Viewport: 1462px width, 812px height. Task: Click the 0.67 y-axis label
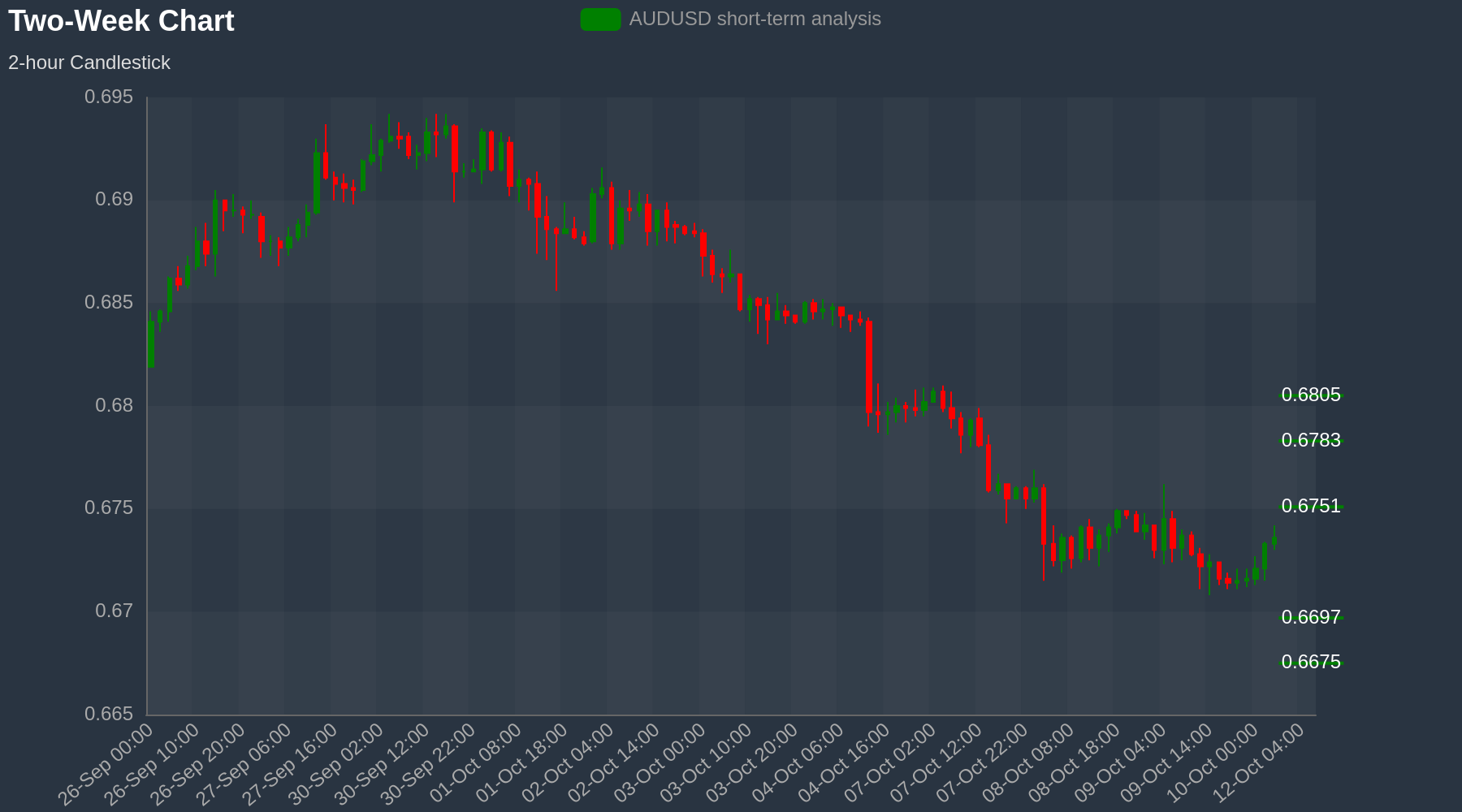(115, 611)
